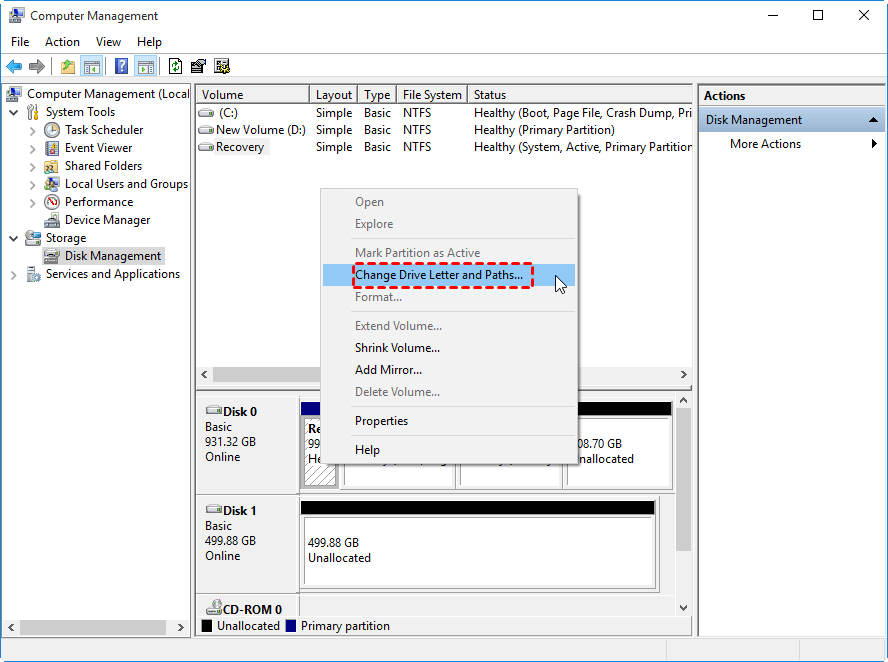Select the Disk 1 499.88 GB unallocated region
The width and height of the screenshot is (888, 662).
pyautogui.click(x=479, y=550)
